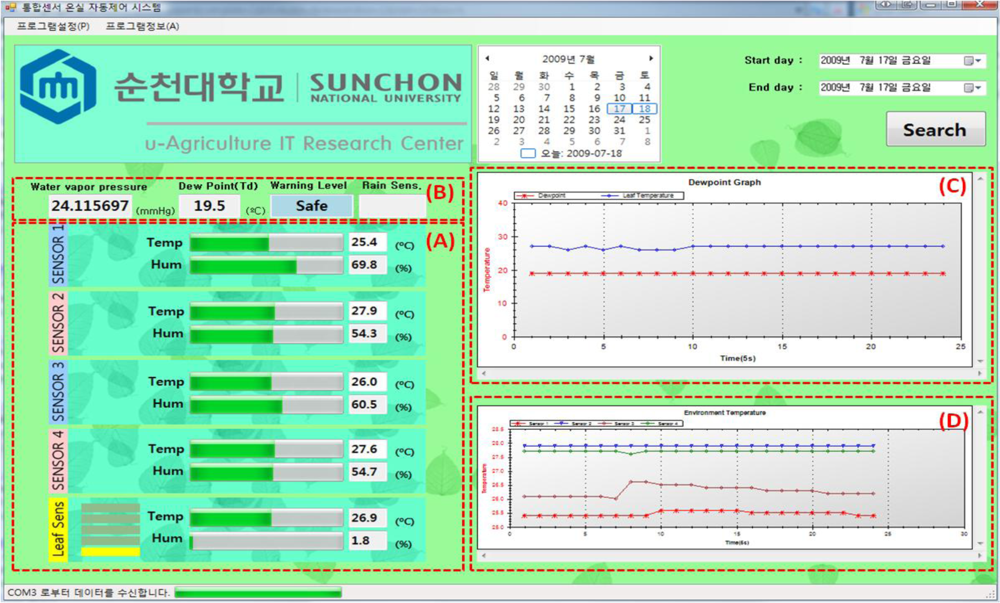This screenshot has height=603, width=1000.
Task: Click the Environment Temperature chart title
Action: tap(724, 413)
